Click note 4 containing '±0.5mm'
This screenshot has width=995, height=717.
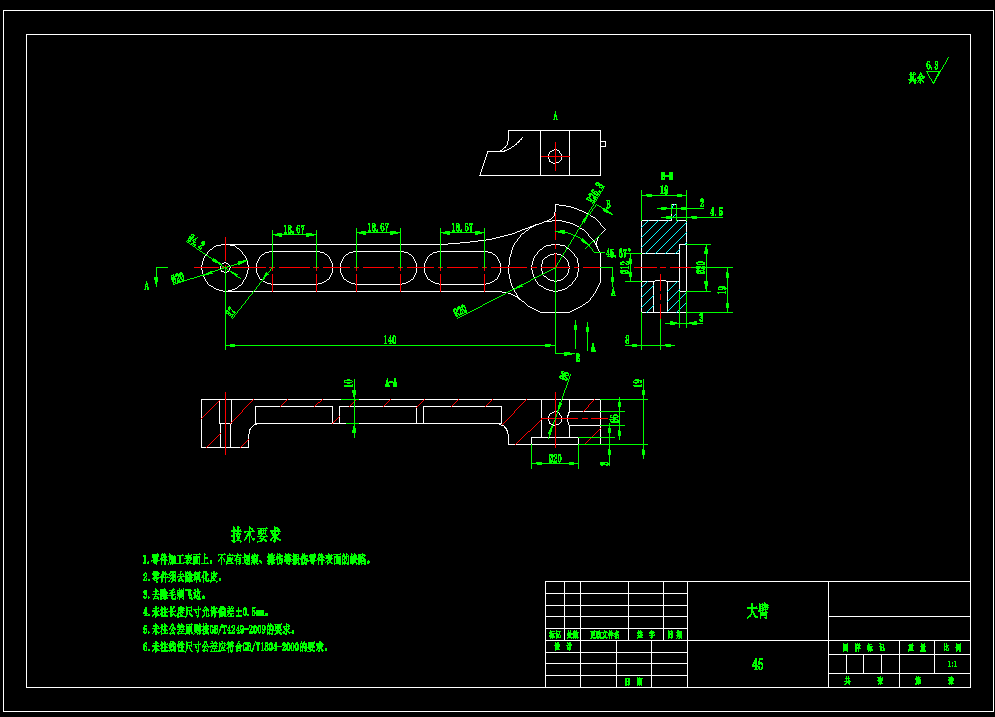click(x=206, y=612)
